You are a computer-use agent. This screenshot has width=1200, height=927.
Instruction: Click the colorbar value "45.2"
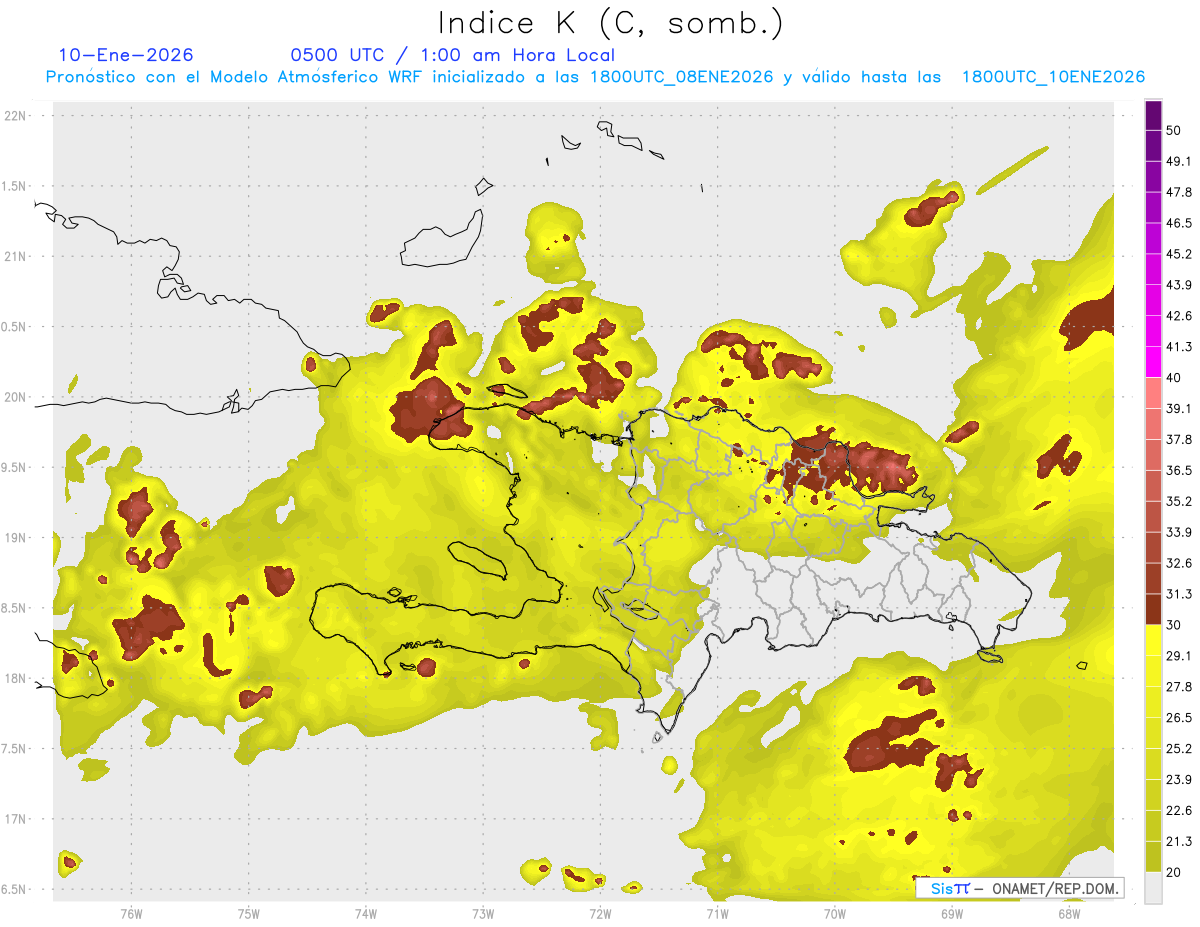point(1178,254)
